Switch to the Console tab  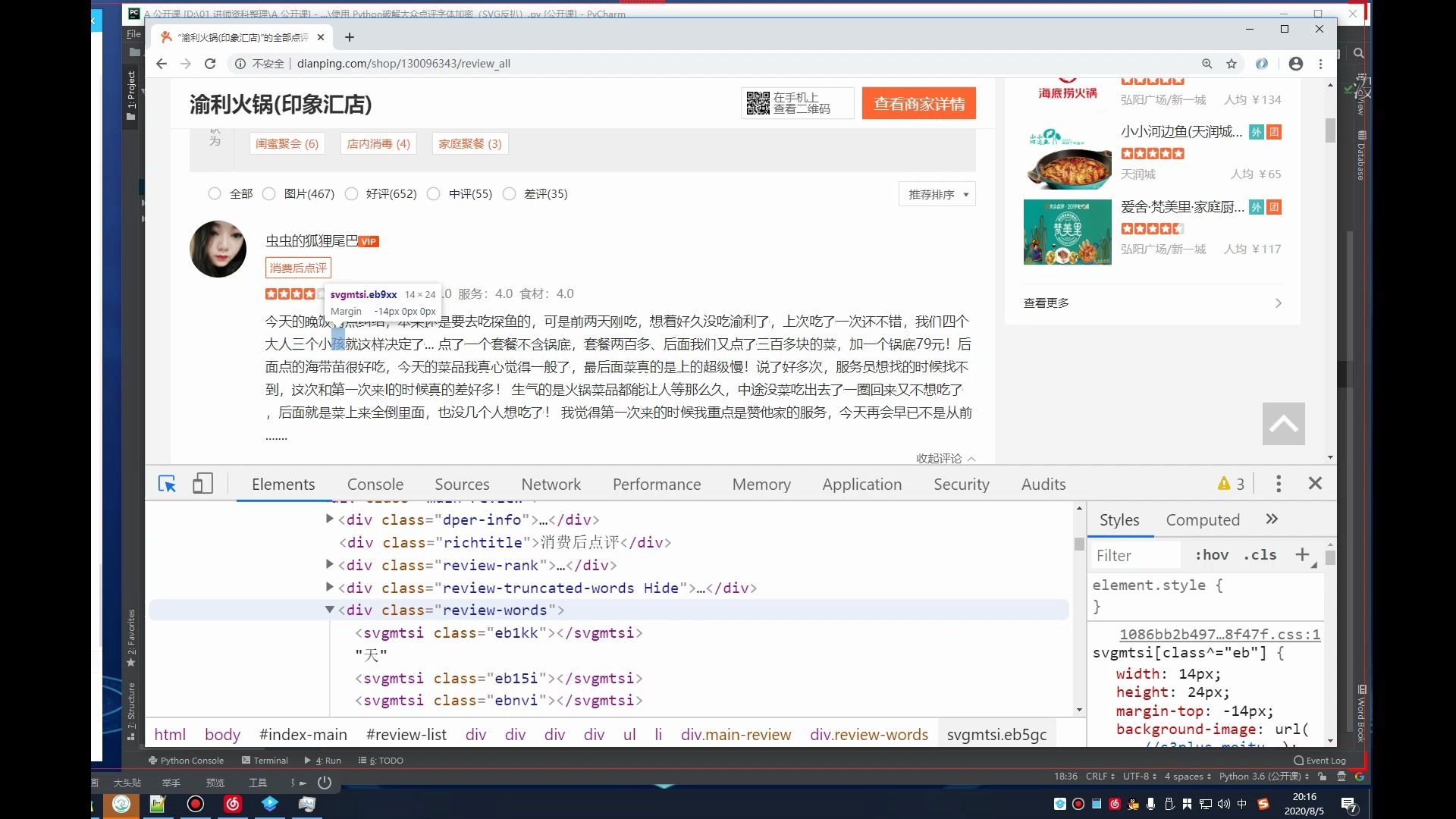point(375,485)
